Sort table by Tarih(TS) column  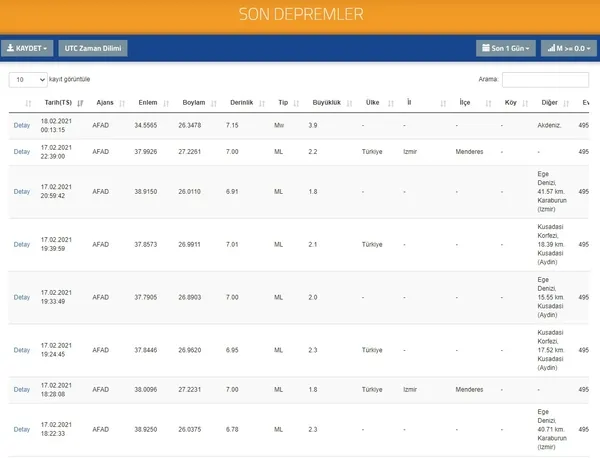(x=58, y=102)
